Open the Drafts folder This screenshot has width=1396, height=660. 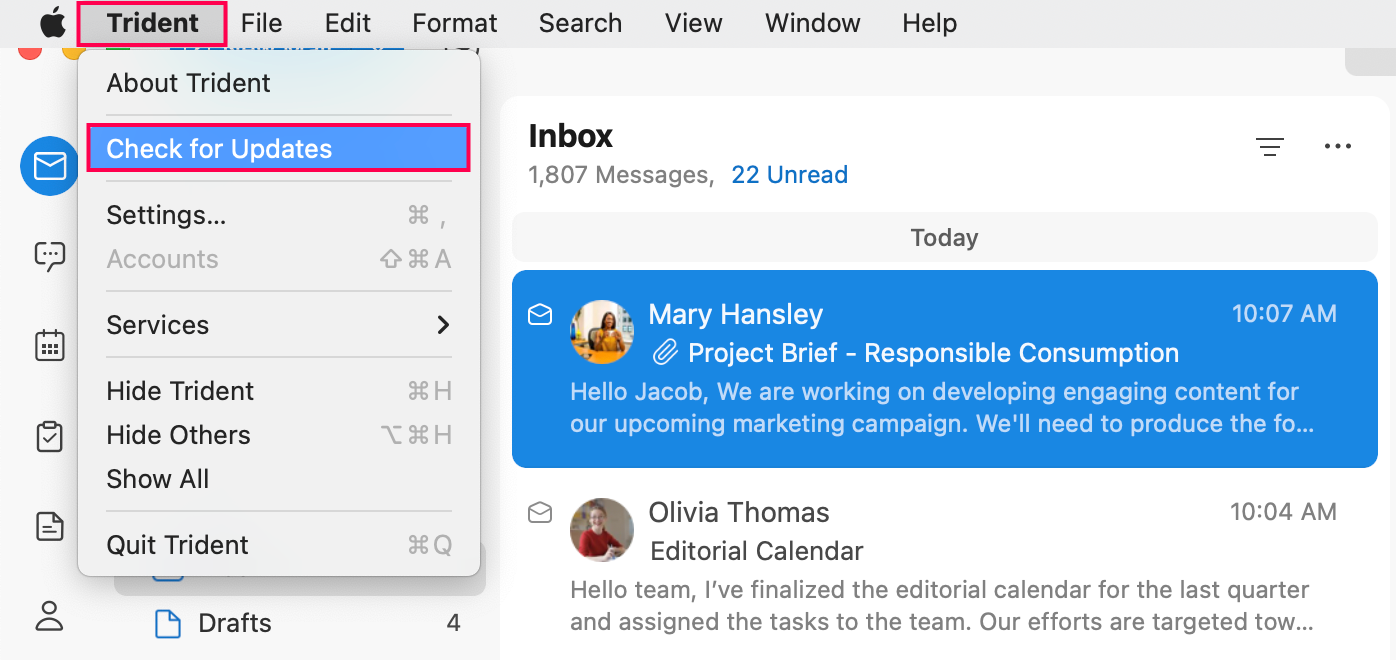tap(300, 623)
